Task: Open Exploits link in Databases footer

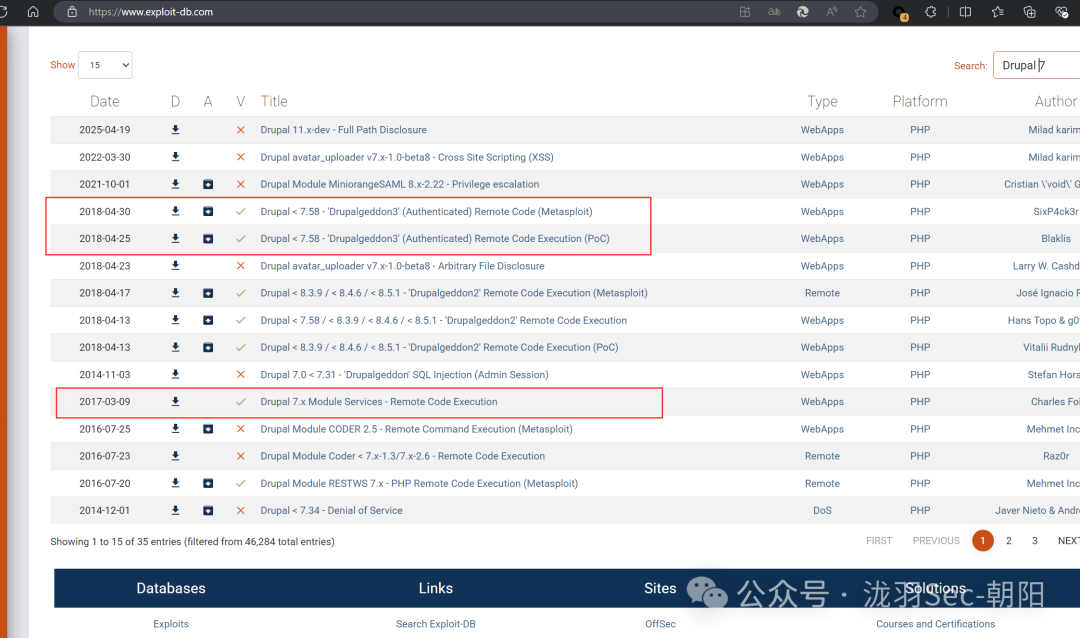Action: [171, 624]
